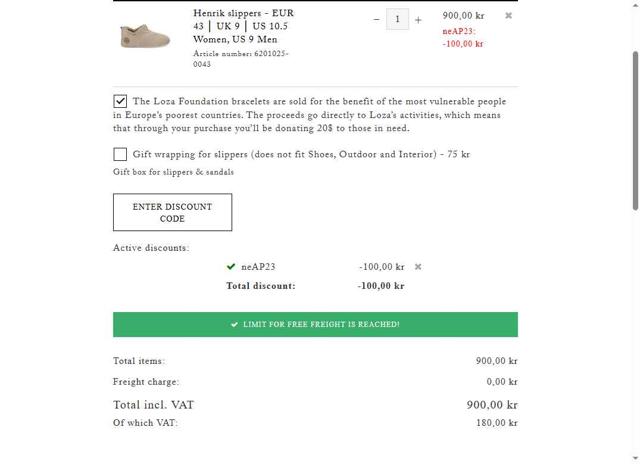This screenshot has width=640, height=464.
Task: Click the red neAP23 label under price
Action: pos(459,31)
